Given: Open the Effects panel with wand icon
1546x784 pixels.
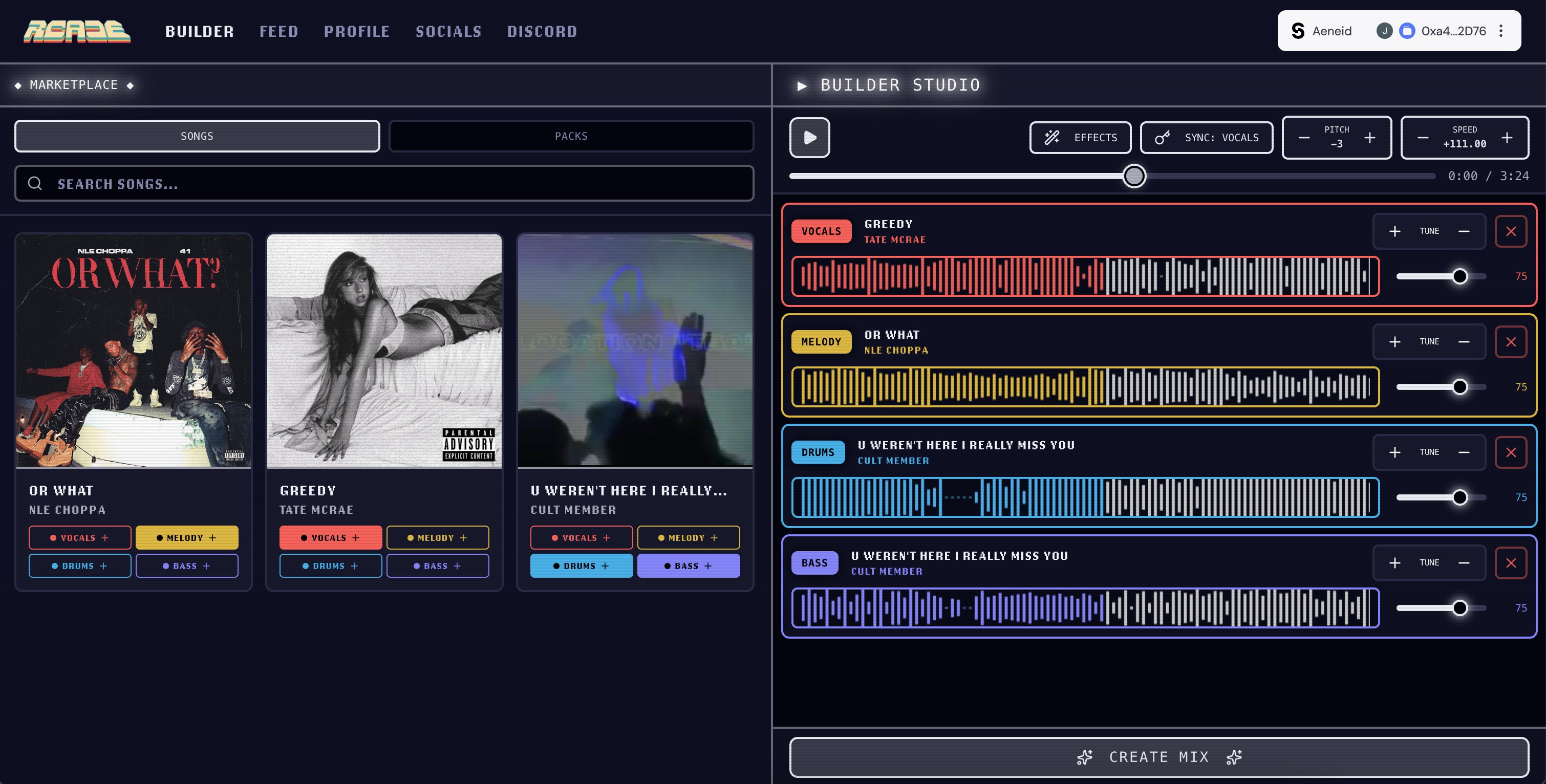Looking at the screenshot, I should 1080,137.
